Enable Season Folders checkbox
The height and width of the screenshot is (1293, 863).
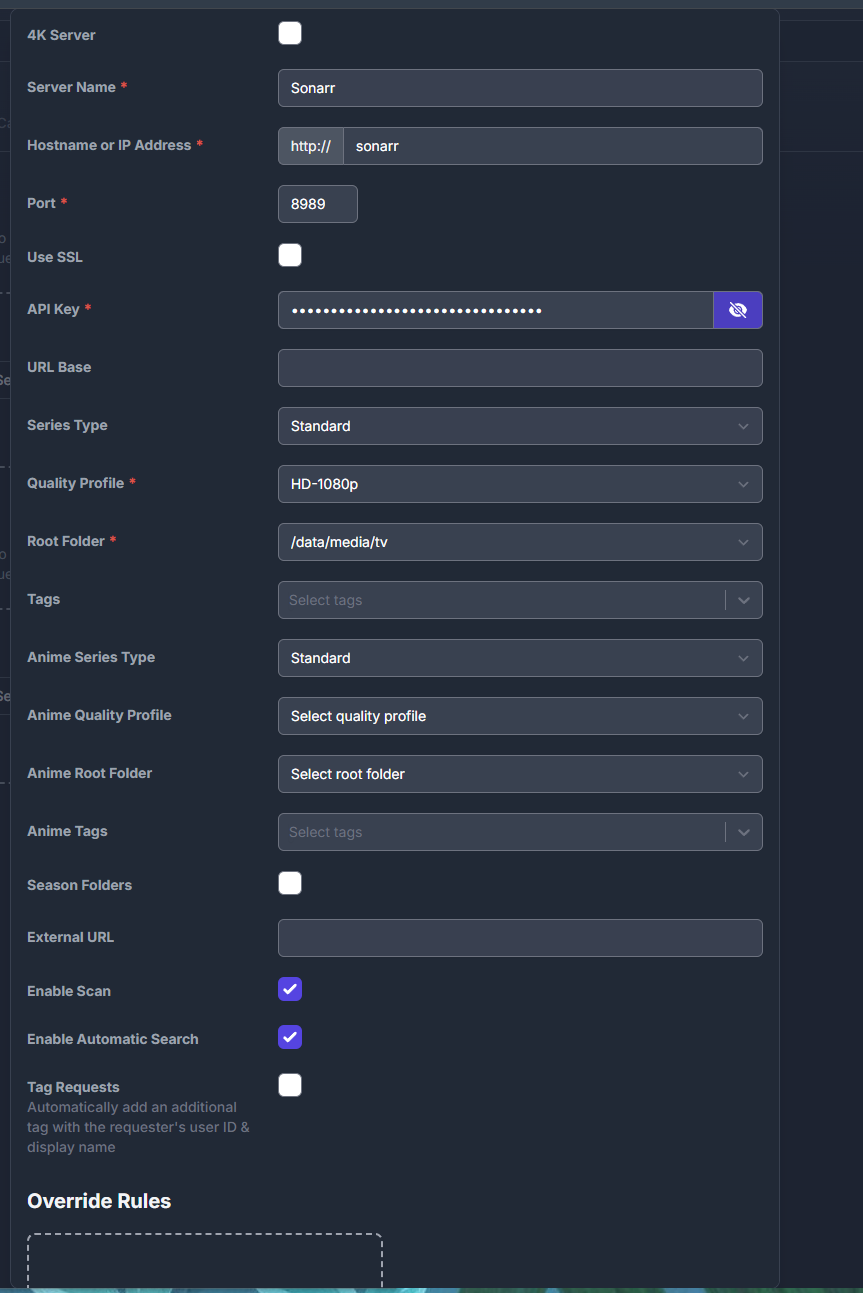tap(290, 883)
